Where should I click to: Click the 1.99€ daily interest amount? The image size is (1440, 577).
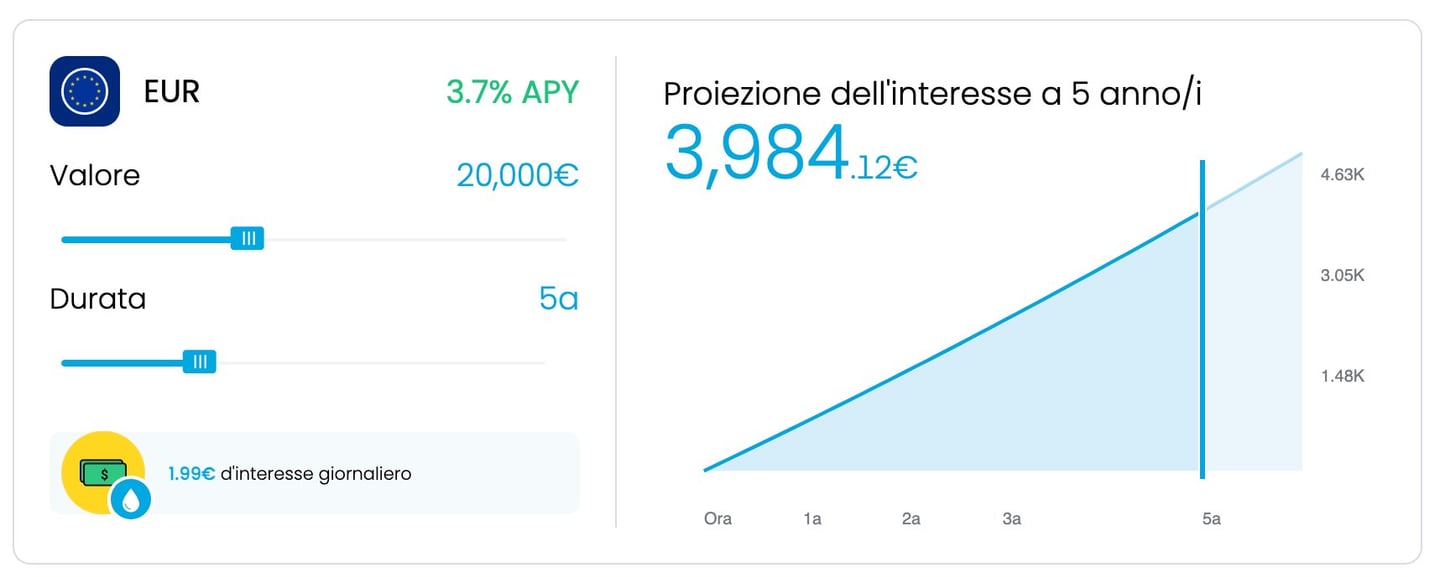coord(190,473)
